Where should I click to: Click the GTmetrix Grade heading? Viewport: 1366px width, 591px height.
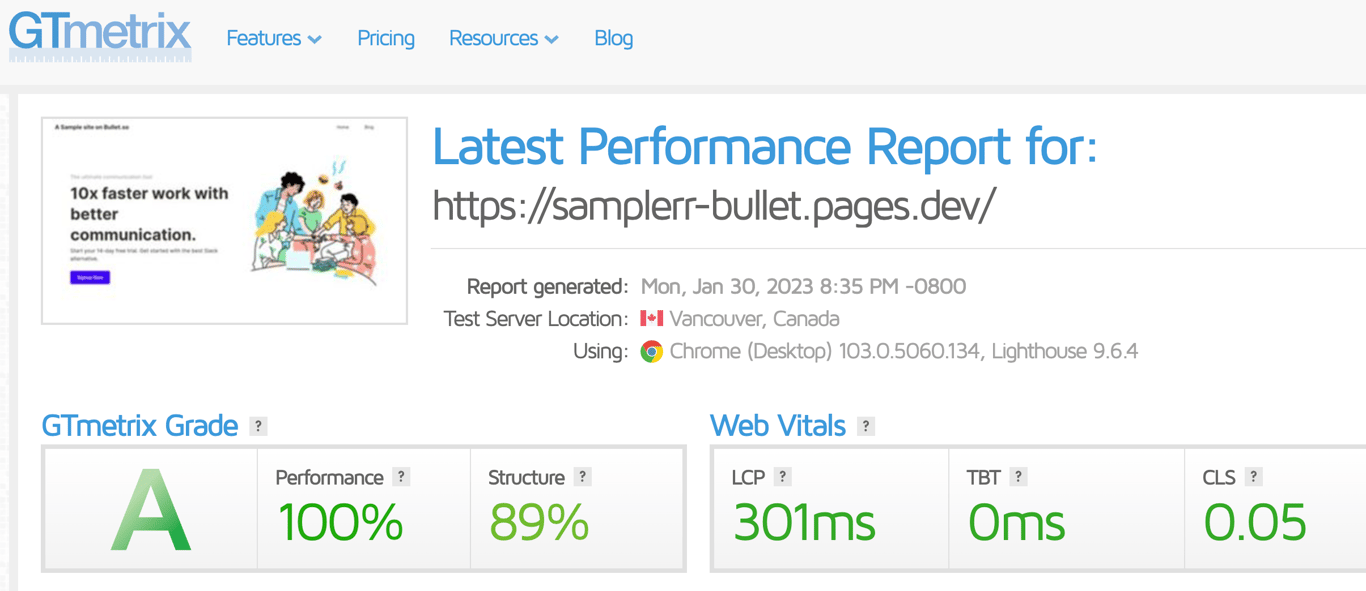tap(140, 426)
